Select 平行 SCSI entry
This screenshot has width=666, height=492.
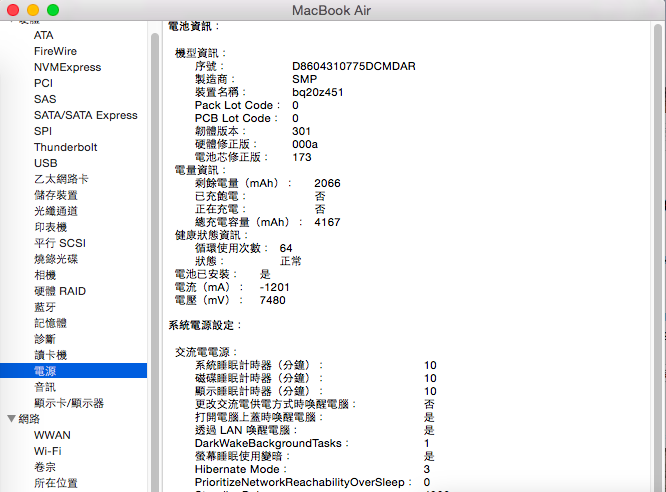(60, 243)
